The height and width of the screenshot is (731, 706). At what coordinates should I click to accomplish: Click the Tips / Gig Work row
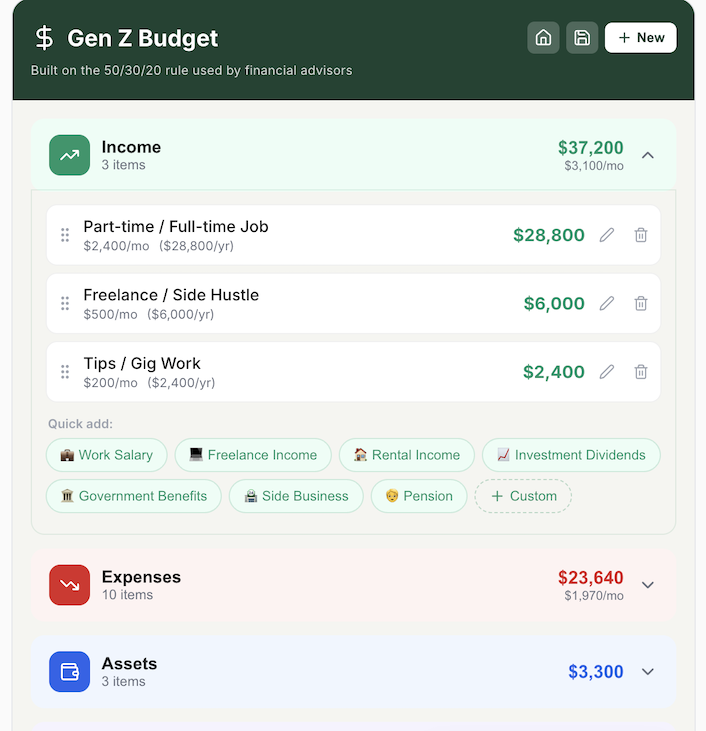[300, 372]
